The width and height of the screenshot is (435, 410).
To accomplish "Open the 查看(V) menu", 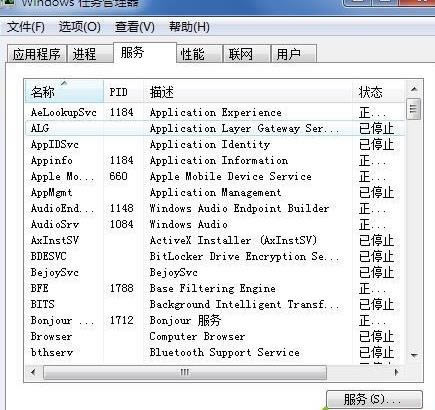I will [135, 27].
